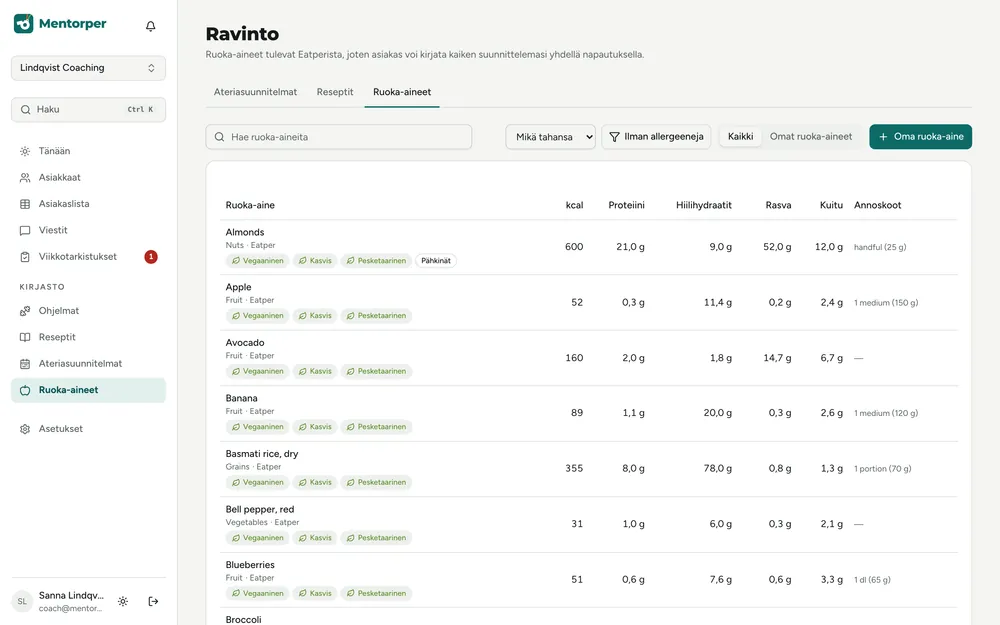The height and width of the screenshot is (625, 1000).
Task: Click the Banana row name
Action: point(242,398)
